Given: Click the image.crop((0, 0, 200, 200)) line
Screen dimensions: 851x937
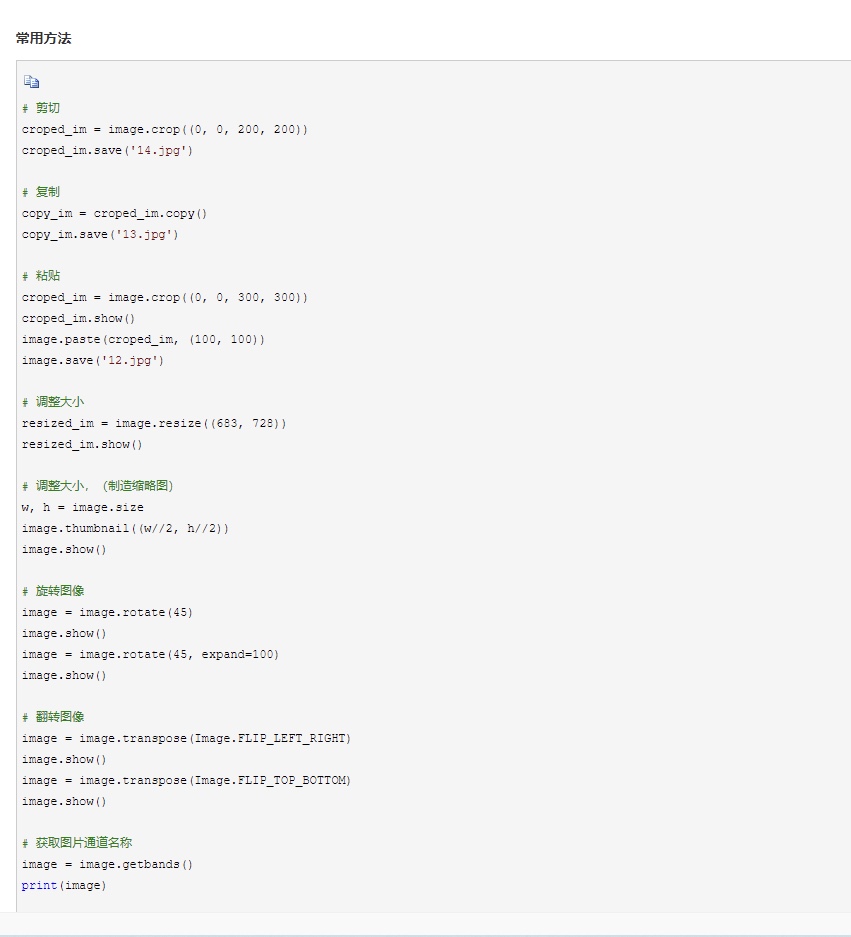Looking at the screenshot, I should [165, 129].
